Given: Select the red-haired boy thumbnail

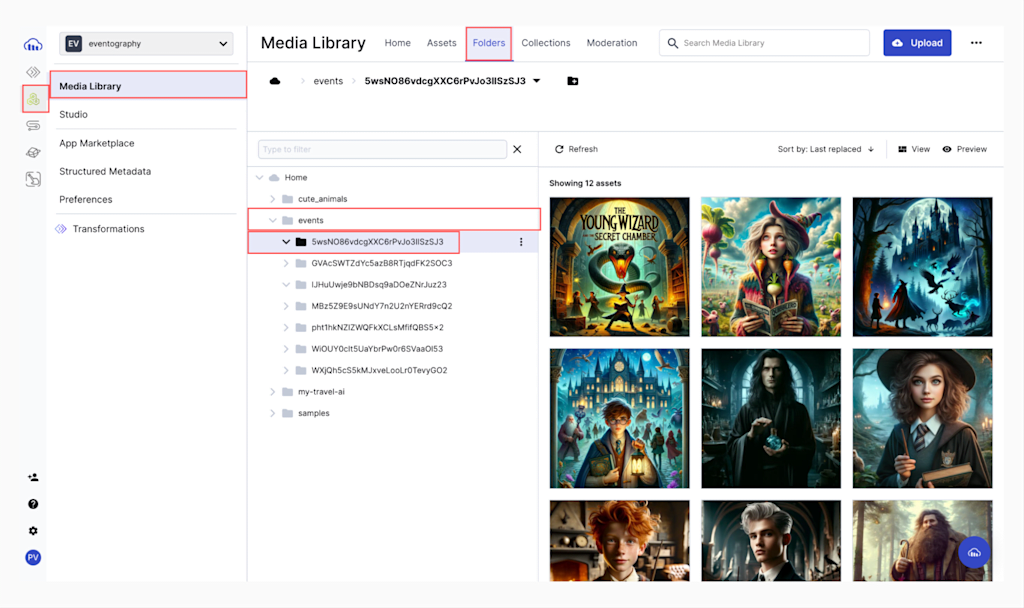Looking at the screenshot, I should 619,541.
